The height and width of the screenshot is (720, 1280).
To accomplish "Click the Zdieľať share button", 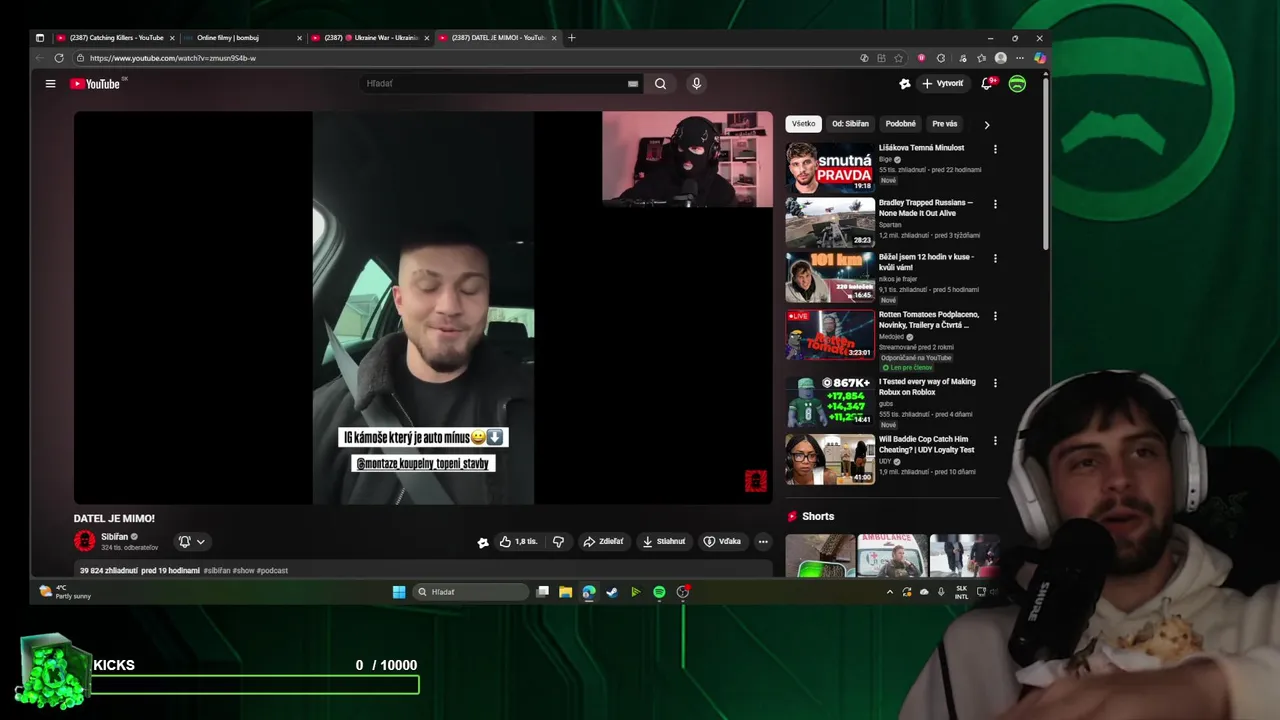I will pyautogui.click(x=603, y=541).
